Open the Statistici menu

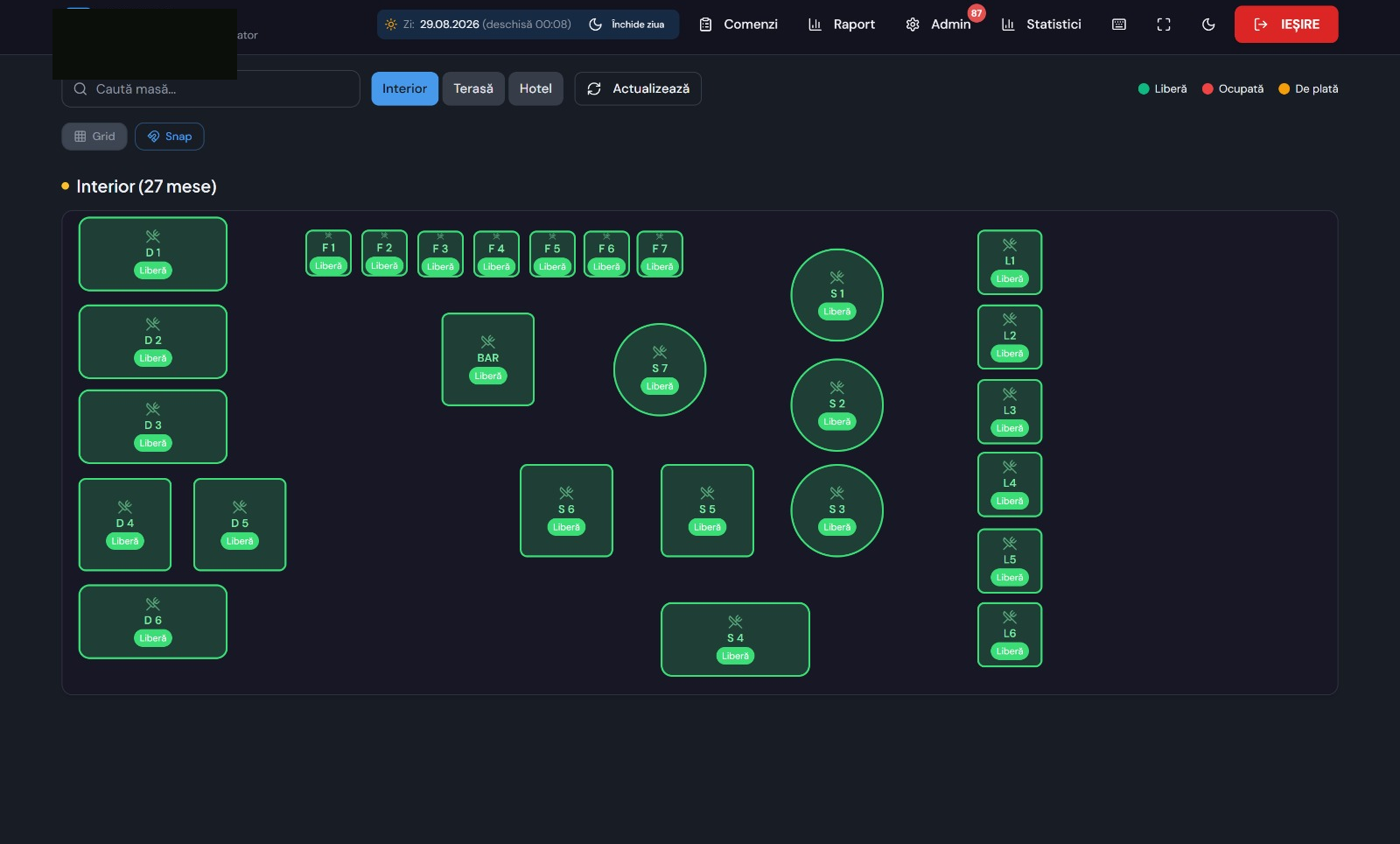click(x=1041, y=25)
